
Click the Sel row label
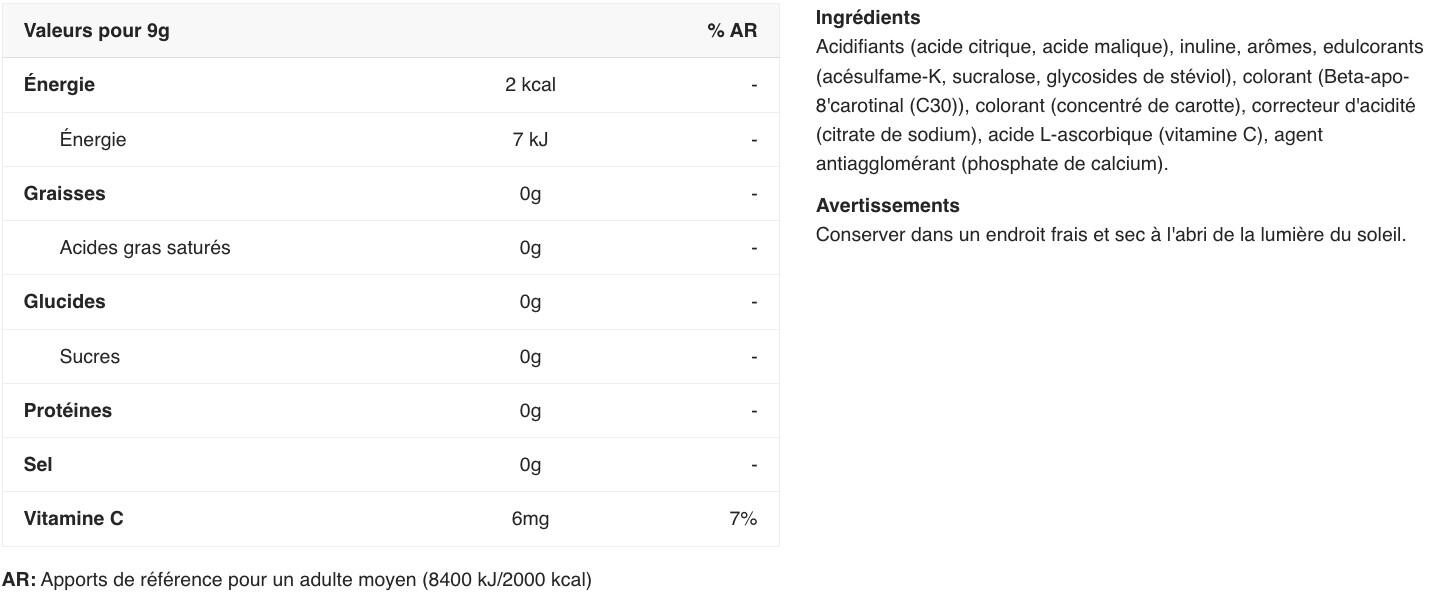click(x=38, y=465)
